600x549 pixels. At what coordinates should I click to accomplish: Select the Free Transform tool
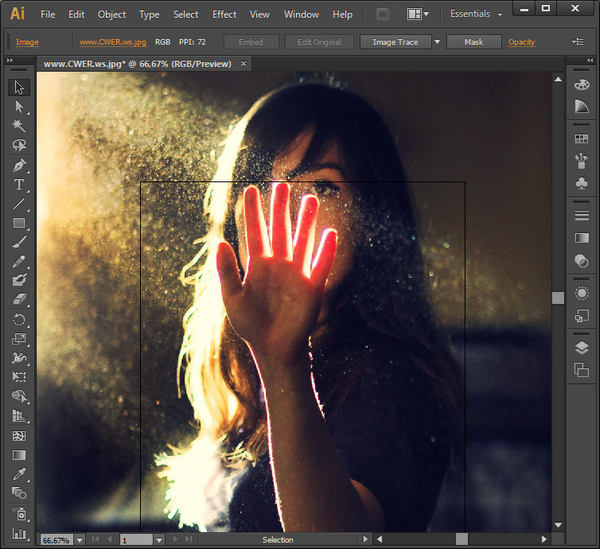[x=19, y=377]
